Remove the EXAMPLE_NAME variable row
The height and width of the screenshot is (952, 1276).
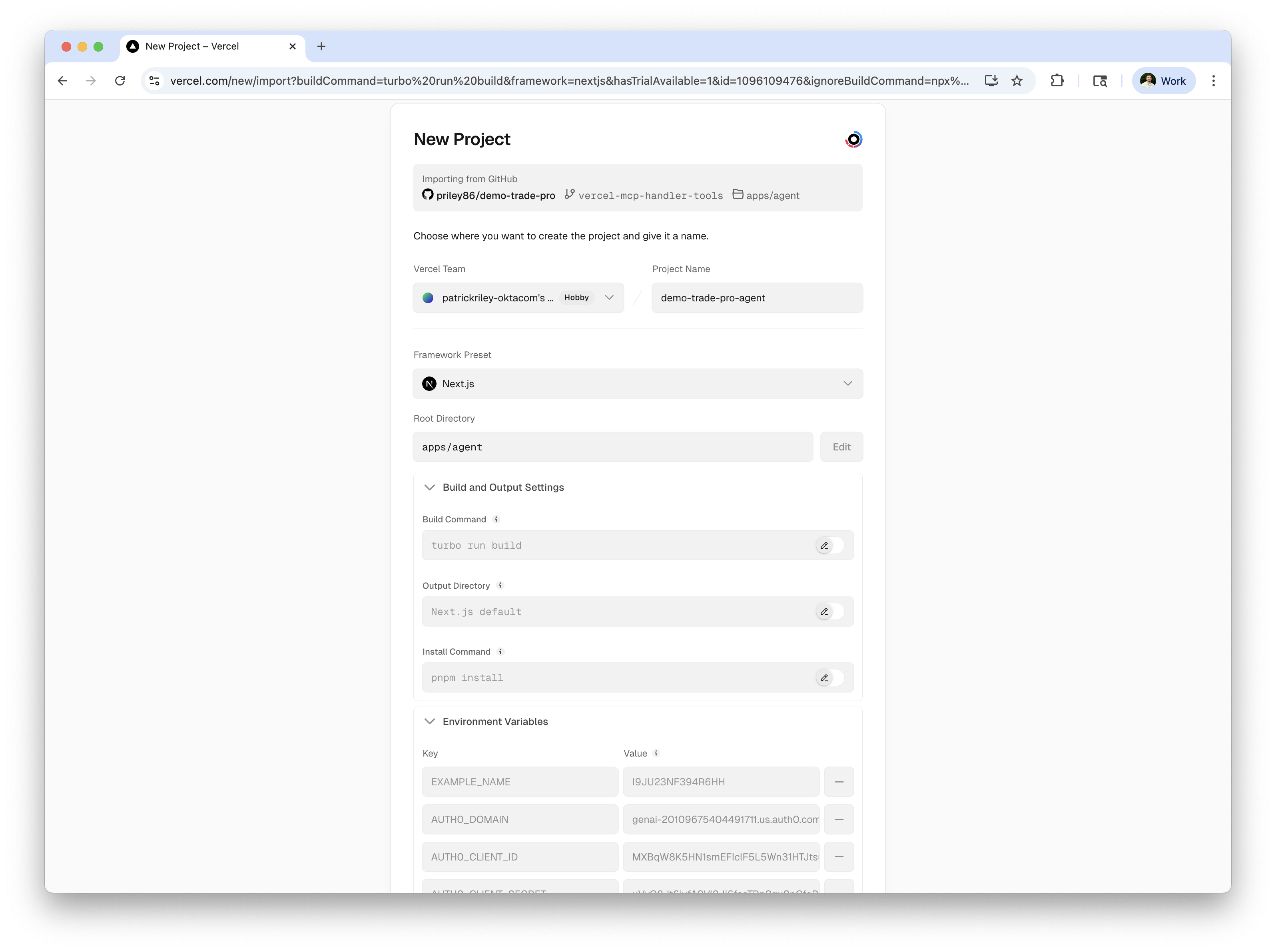(x=839, y=781)
